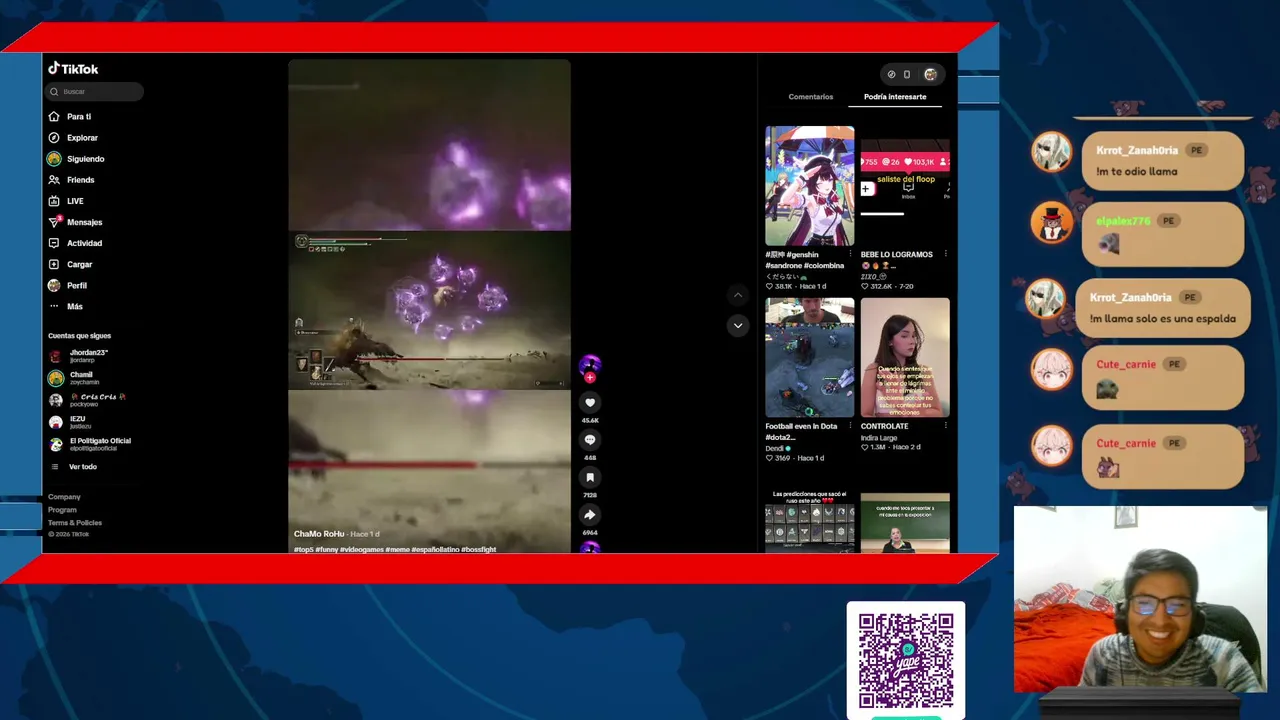This screenshot has width=1280, height=720.
Task: Open options for BEBE LO LOGRAMOS video
Action: [x=945, y=254]
